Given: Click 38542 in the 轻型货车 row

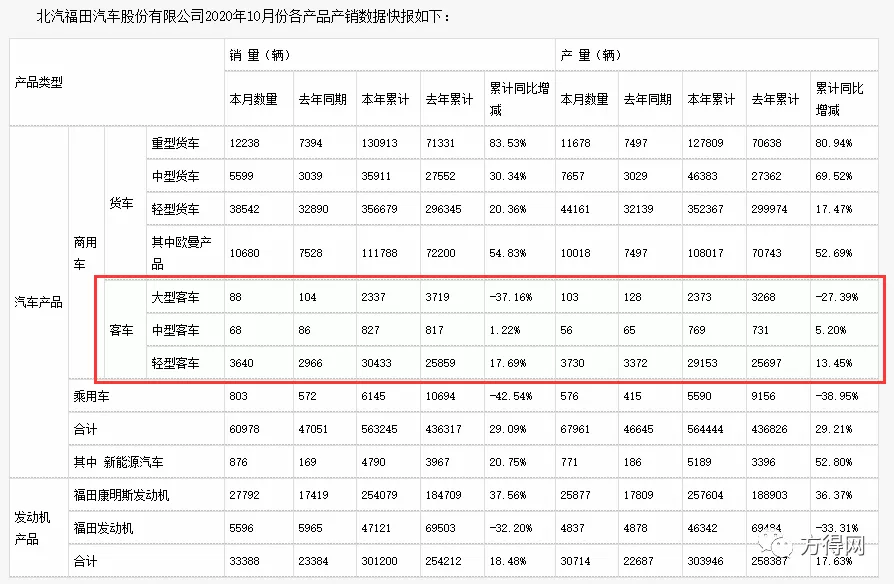Looking at the screenshot, I should [x=245, y=209].
